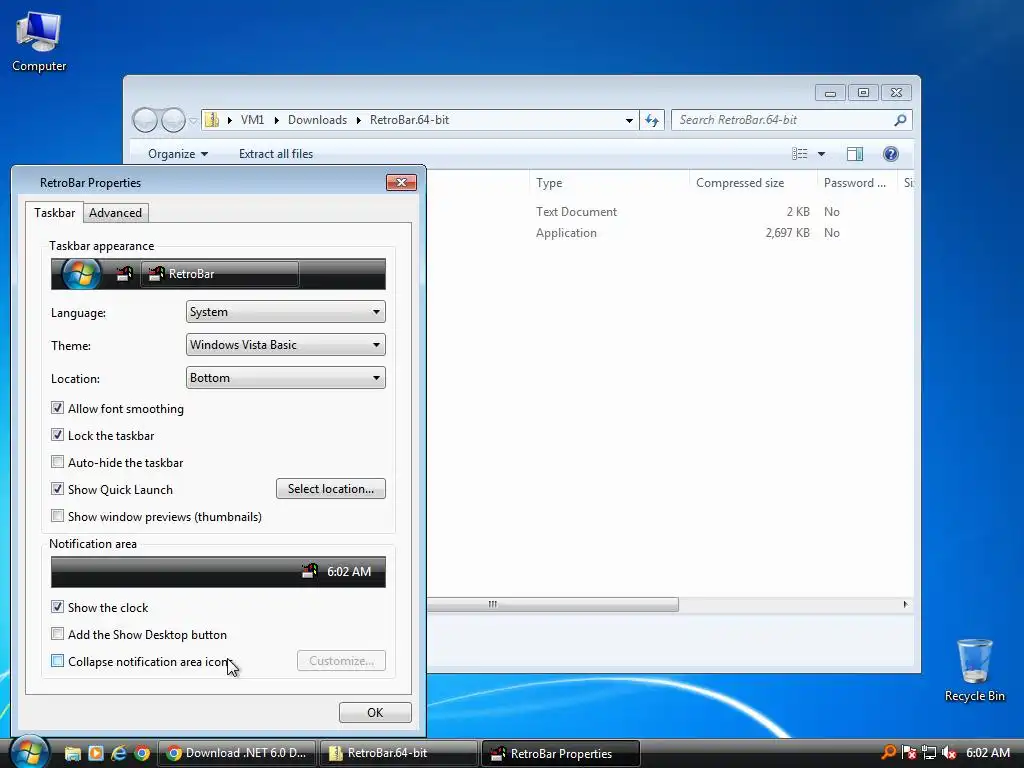Launch Internet Explorer from Quick Launch

[x=118, y=753]
